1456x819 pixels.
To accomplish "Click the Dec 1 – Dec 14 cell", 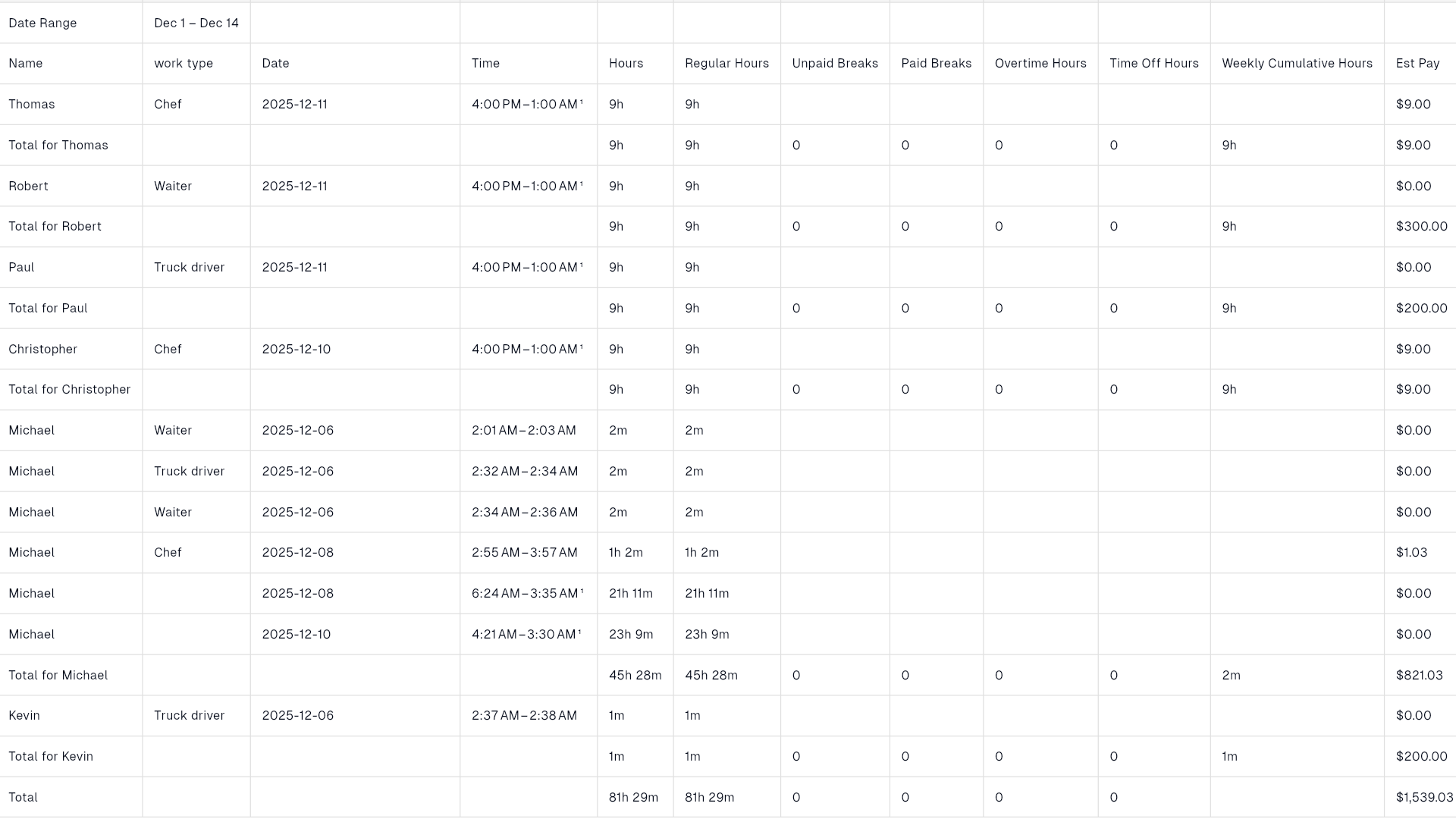I will click(x=196, y=23).
